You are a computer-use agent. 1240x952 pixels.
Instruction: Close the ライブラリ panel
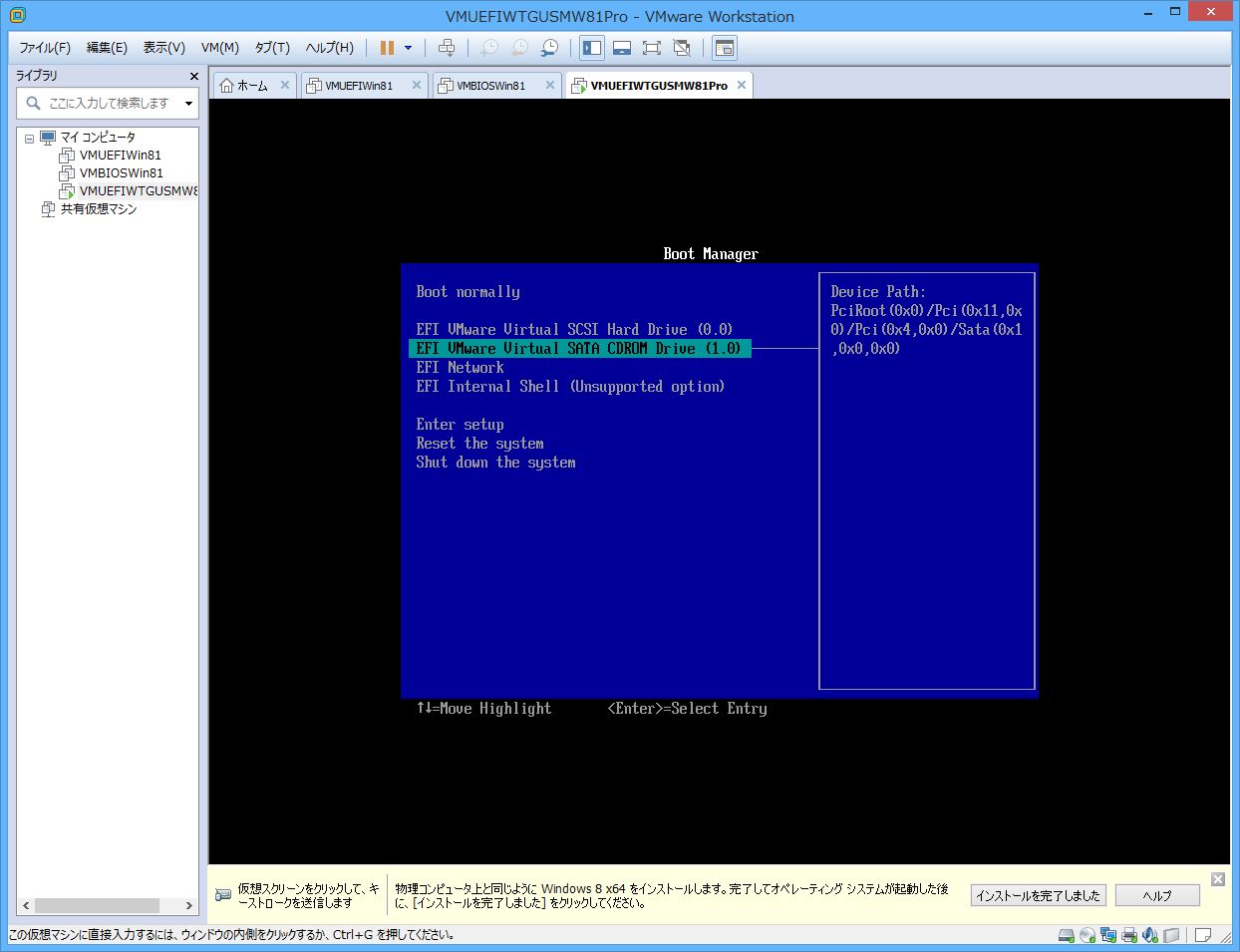pyautogui.click(x=194, y=76)
